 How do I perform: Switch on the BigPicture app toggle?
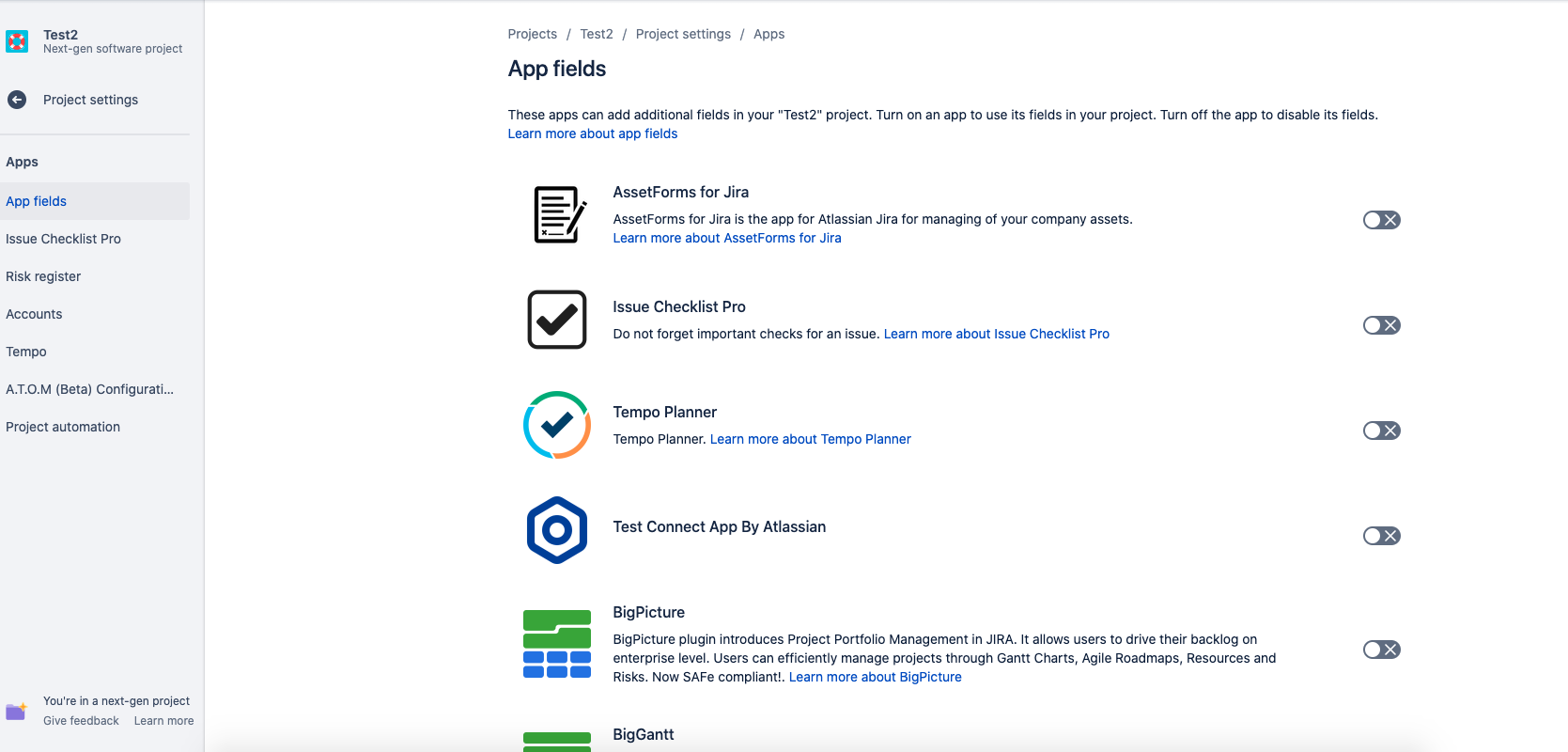pyautogui.click(x=1382, y=650)
